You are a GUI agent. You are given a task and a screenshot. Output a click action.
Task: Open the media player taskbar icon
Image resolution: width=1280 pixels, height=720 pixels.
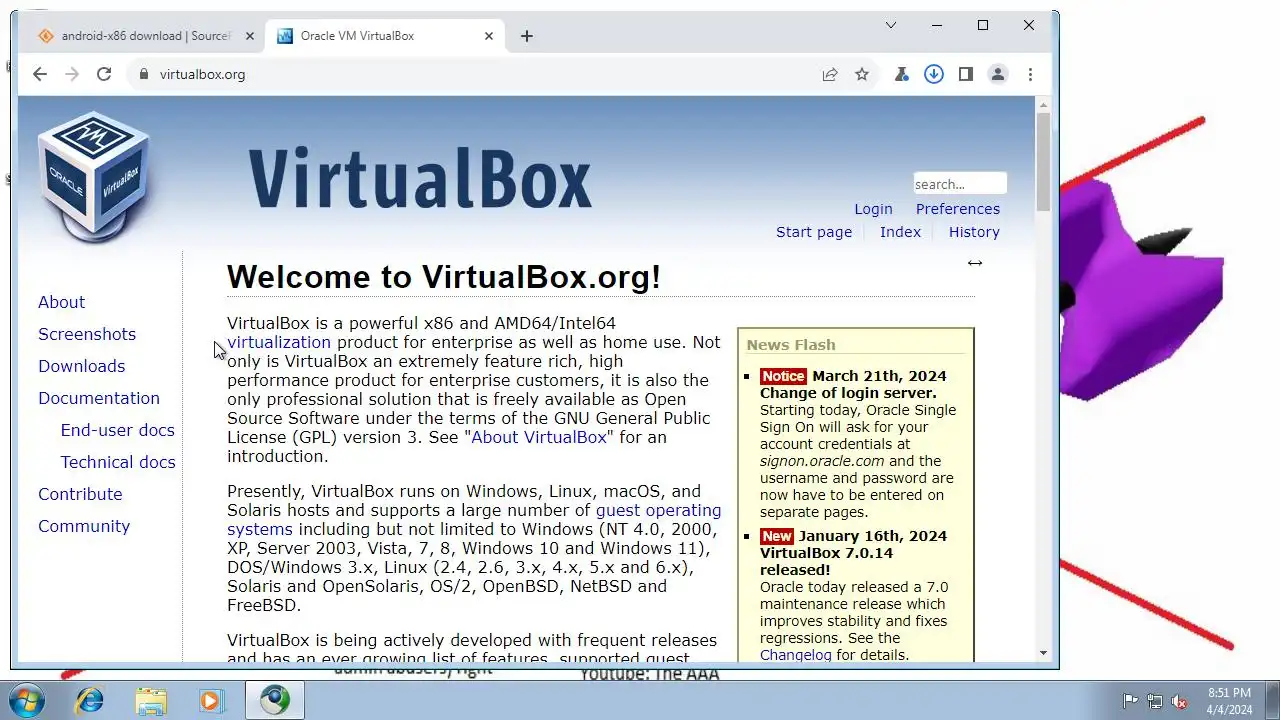coord(211,700)
